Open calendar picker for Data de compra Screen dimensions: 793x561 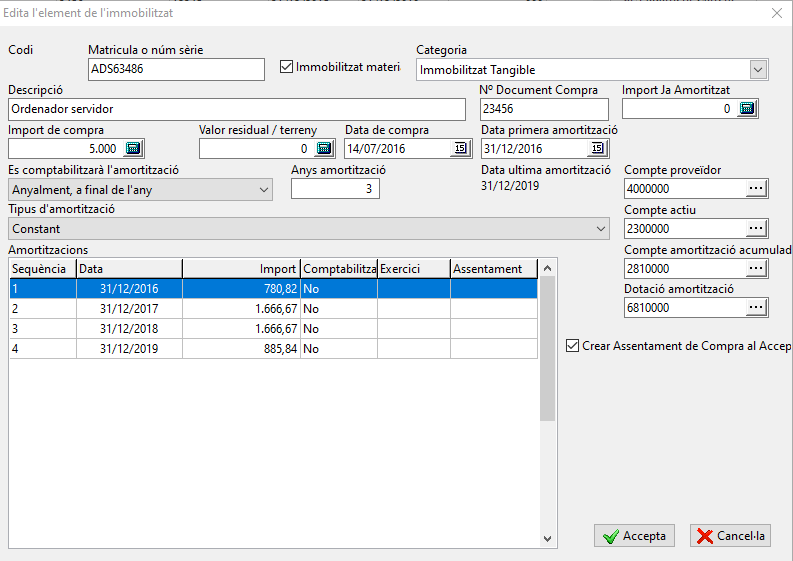click(461, 149)
